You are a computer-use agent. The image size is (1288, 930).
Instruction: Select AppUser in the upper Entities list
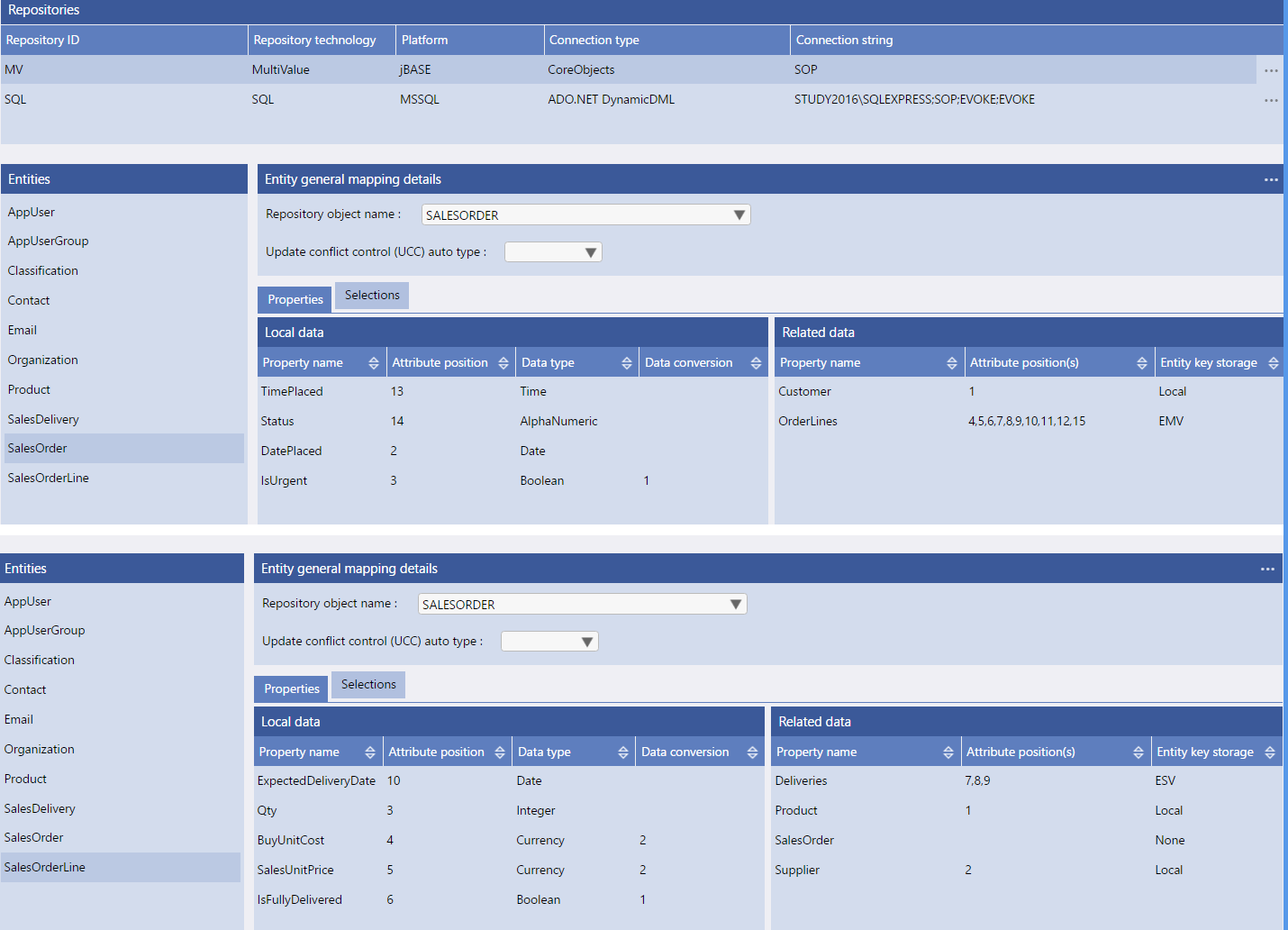124,212
